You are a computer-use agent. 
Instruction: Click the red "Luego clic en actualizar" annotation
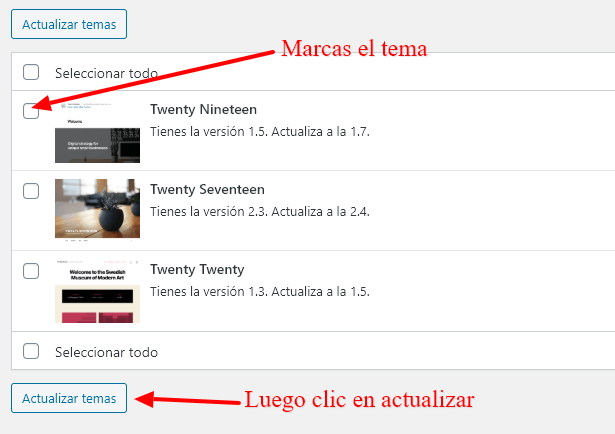pos(359,399)
